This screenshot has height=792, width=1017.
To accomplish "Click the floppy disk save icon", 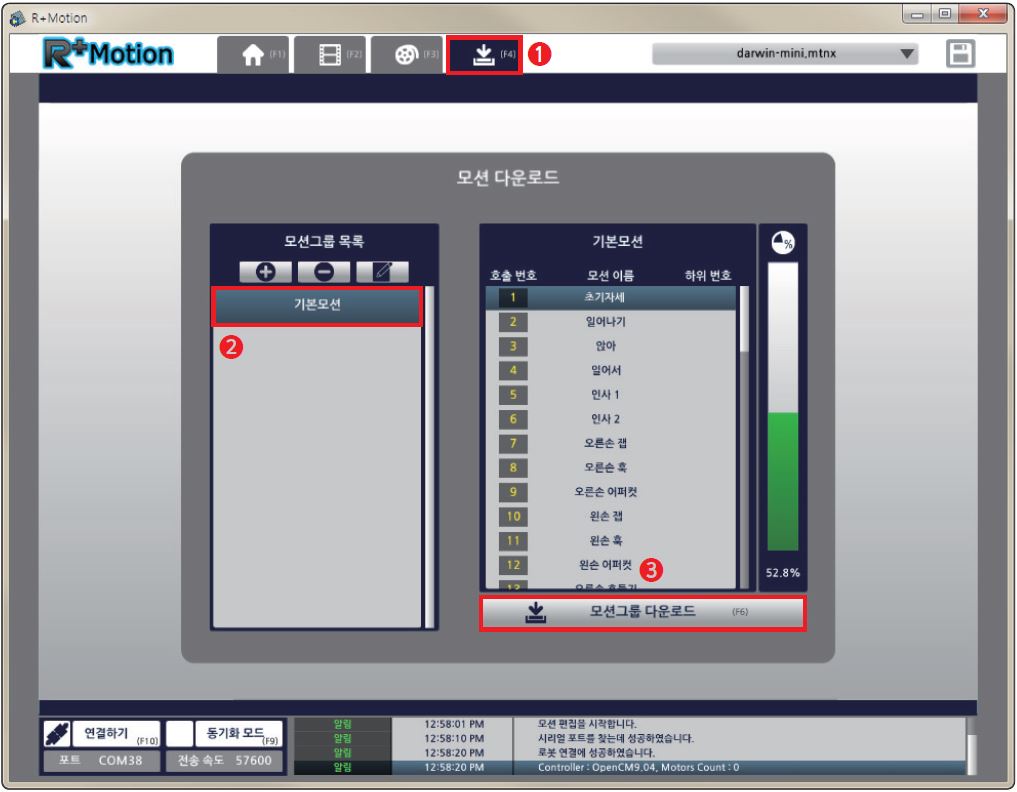I will (960, 55).
